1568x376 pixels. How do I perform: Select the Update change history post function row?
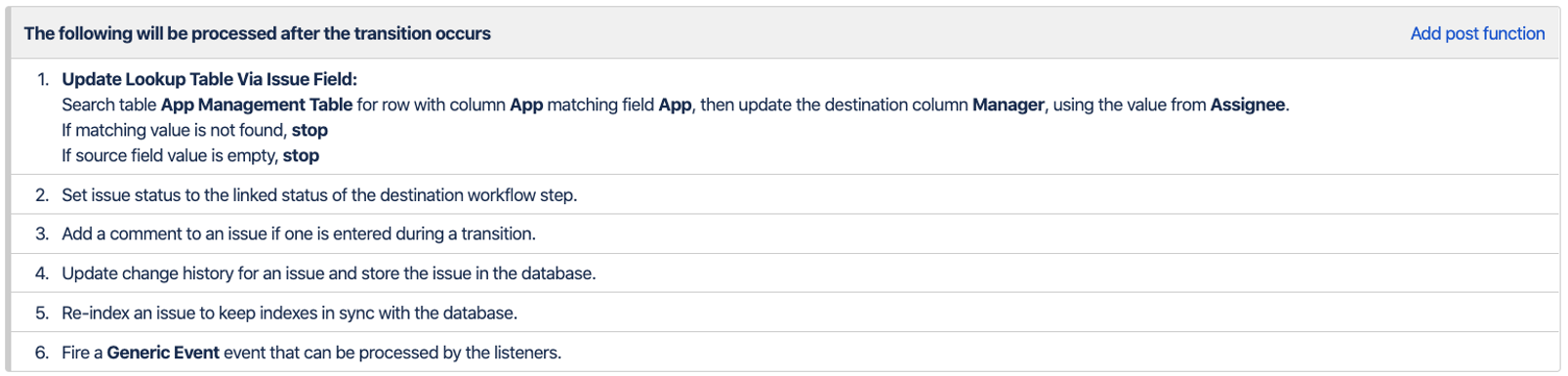tap(784, 273)
